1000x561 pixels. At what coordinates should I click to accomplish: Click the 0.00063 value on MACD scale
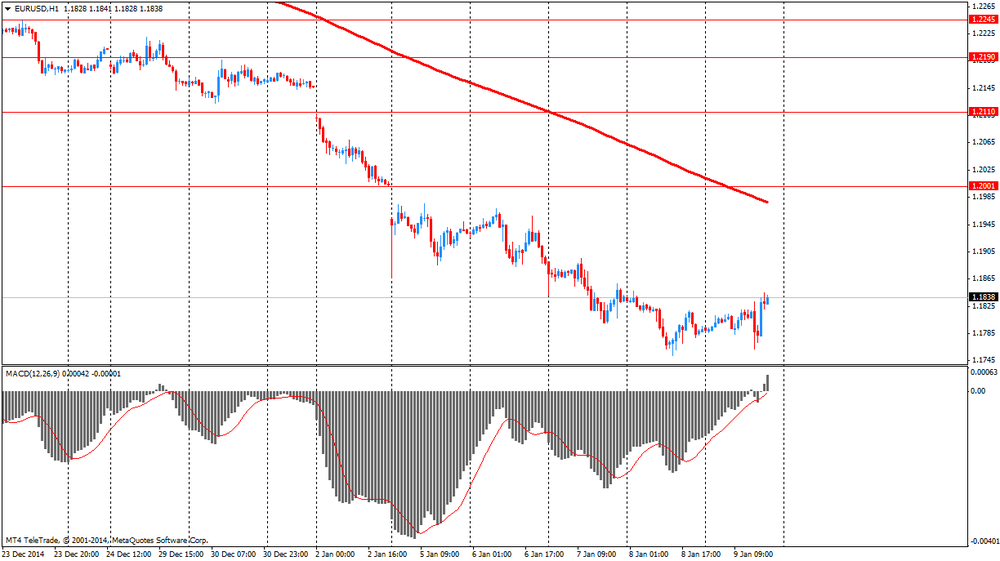[983, 372]
